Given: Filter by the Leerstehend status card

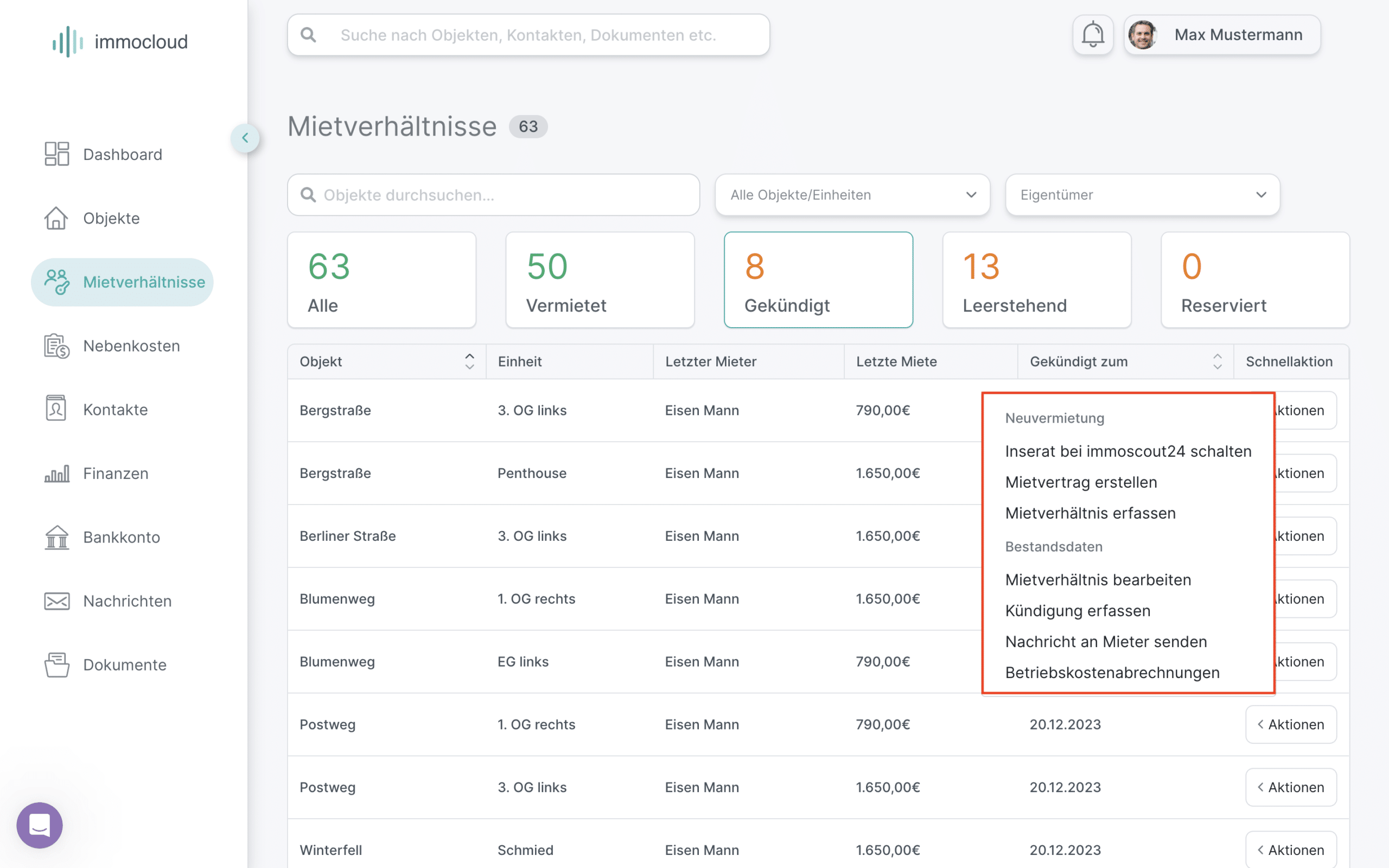Looking at the screenshot, I should pos(1036,280).
